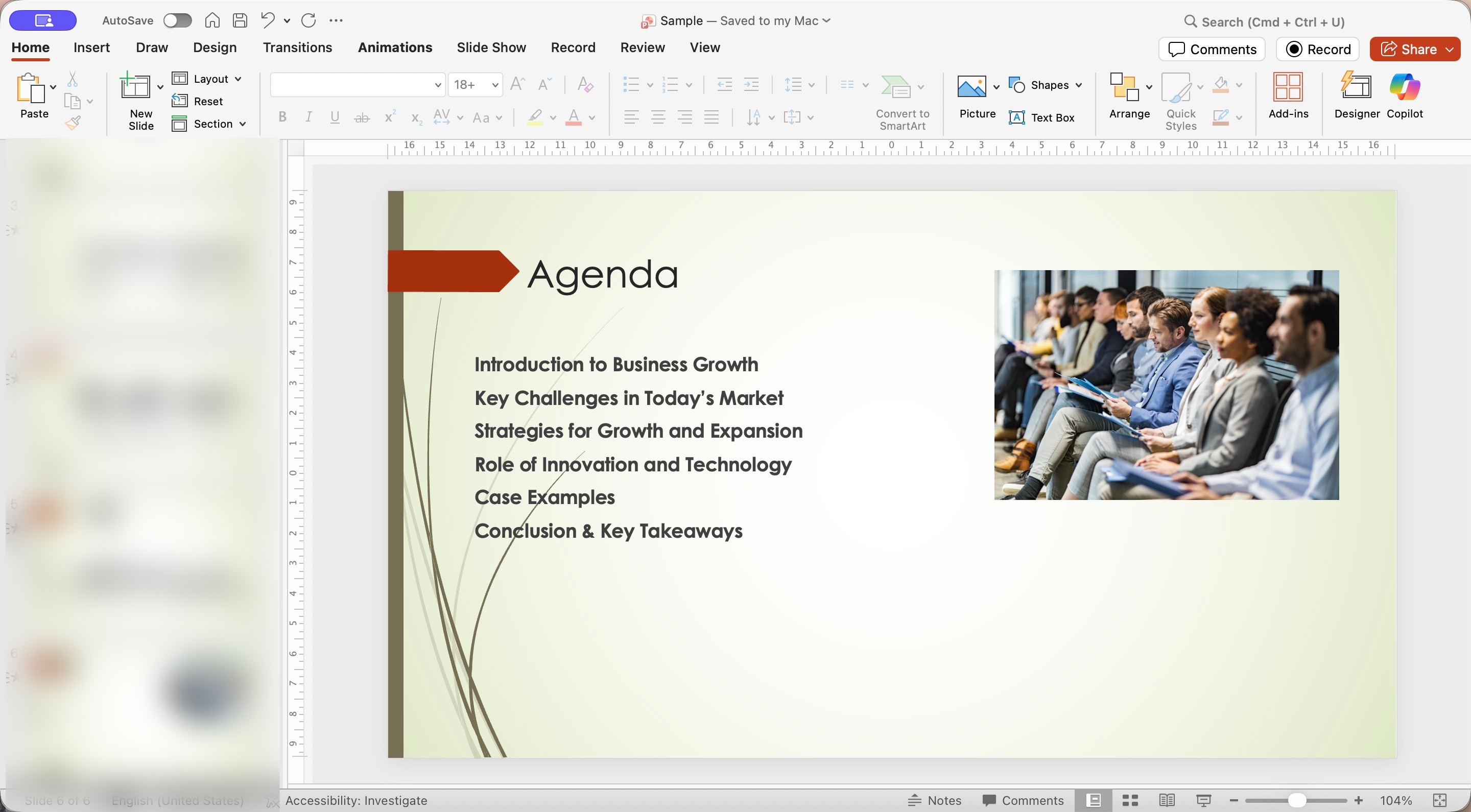This screenshot has width=1471, height=812.
Task: Open the Design ribbon tab
Action: 214,47
